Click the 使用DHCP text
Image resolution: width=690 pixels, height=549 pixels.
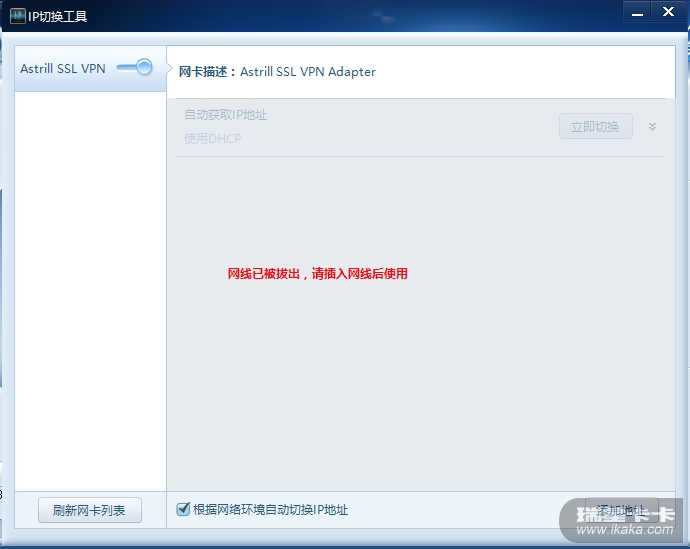(x=213, y=139)
